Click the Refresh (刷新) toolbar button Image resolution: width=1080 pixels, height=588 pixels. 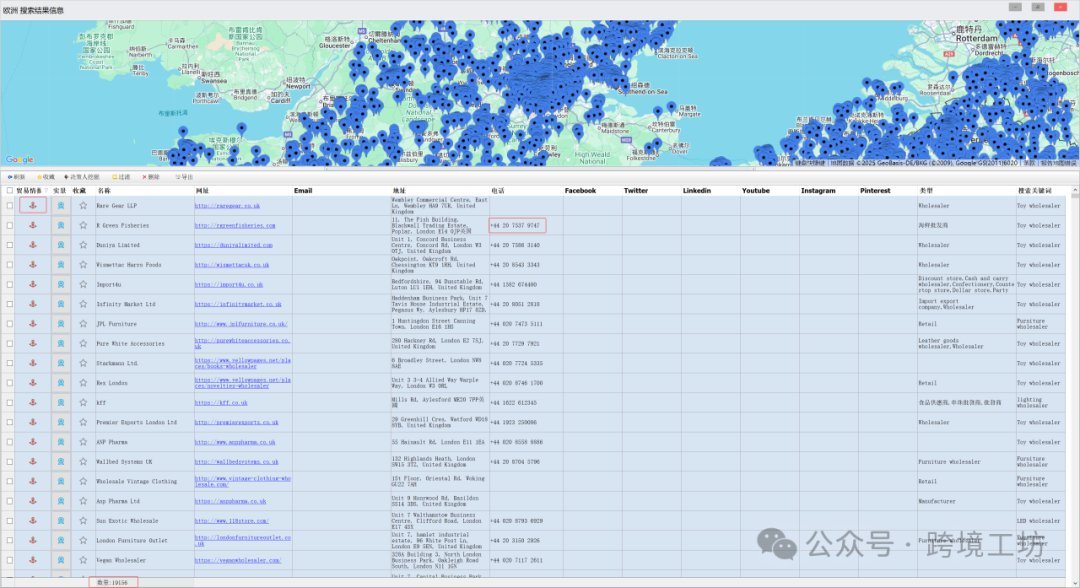point(16,176)
